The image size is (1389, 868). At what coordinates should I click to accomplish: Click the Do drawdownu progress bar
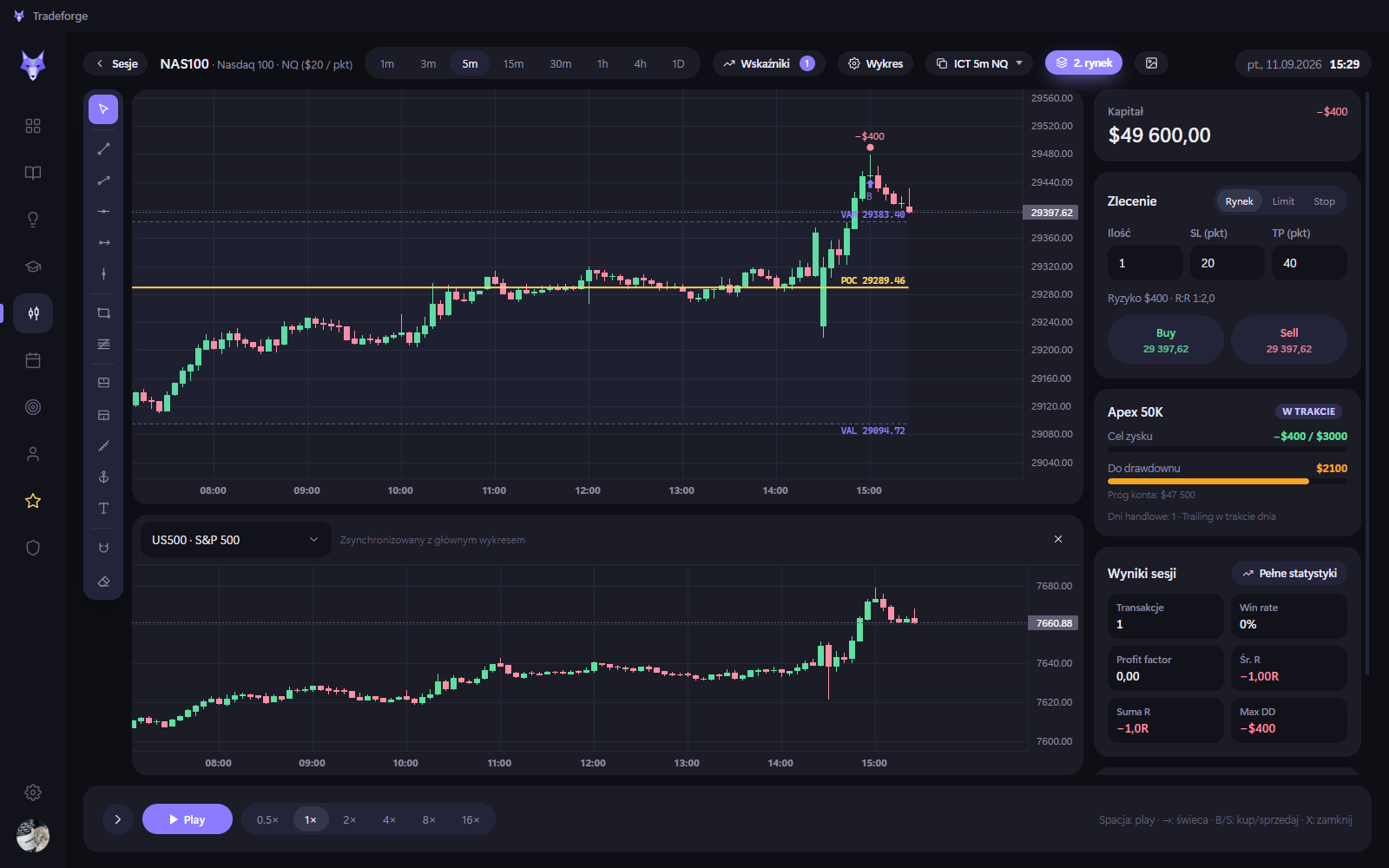click(1228, 481)
